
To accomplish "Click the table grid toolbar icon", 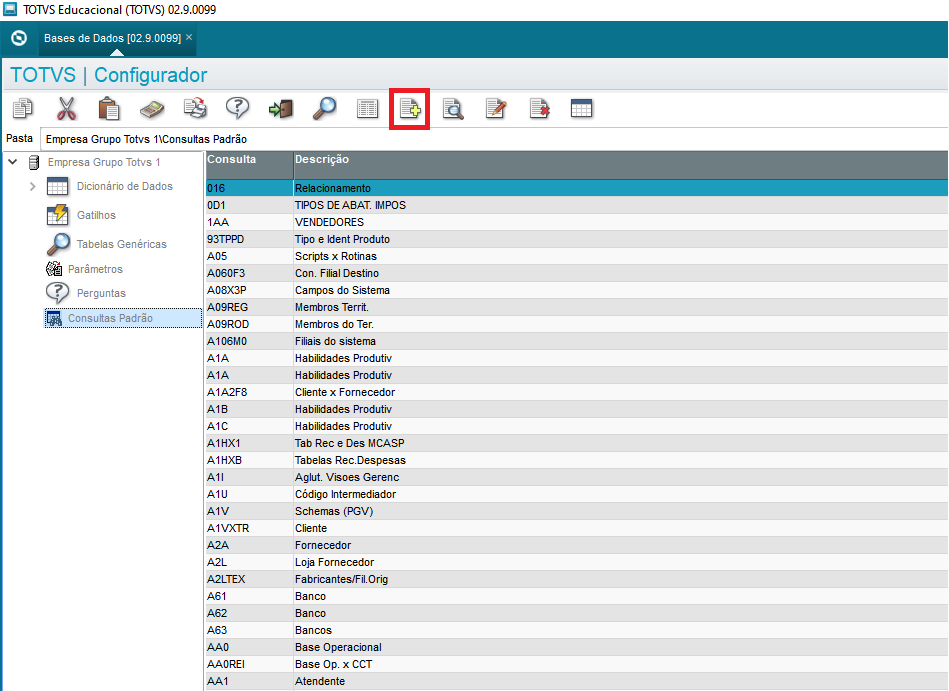I will pos(582,109).
